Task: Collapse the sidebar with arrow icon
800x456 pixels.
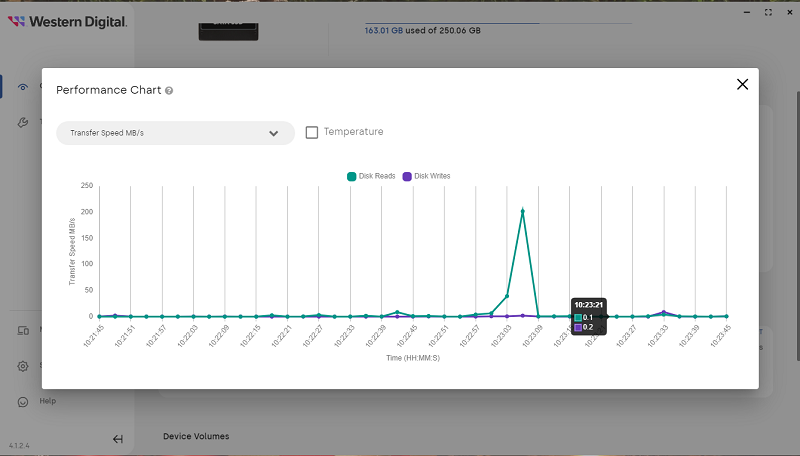Action: pos(118,439)
